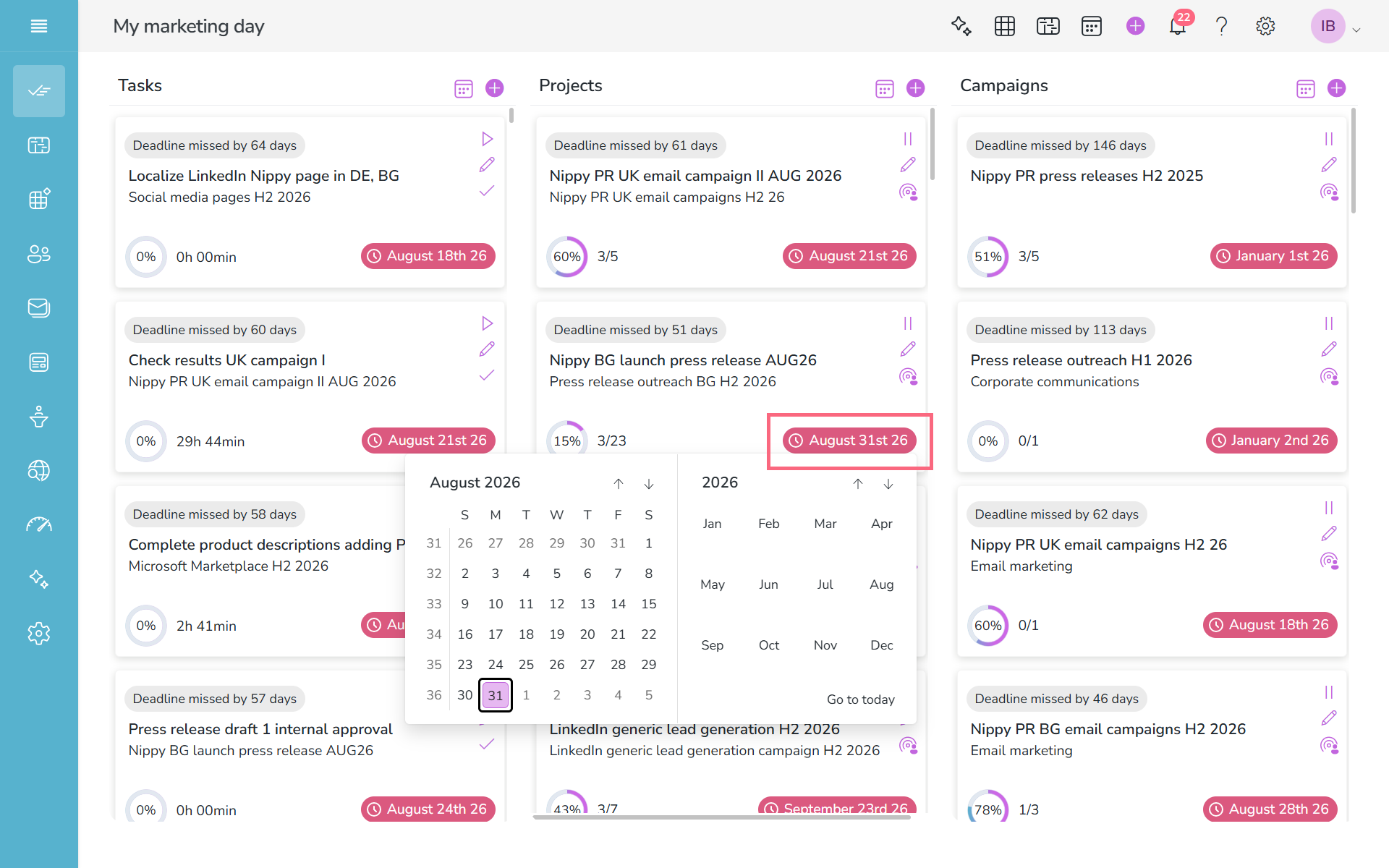Open notifications bell showing 22
The image size is (1389, 868).
coord(1178,26)
